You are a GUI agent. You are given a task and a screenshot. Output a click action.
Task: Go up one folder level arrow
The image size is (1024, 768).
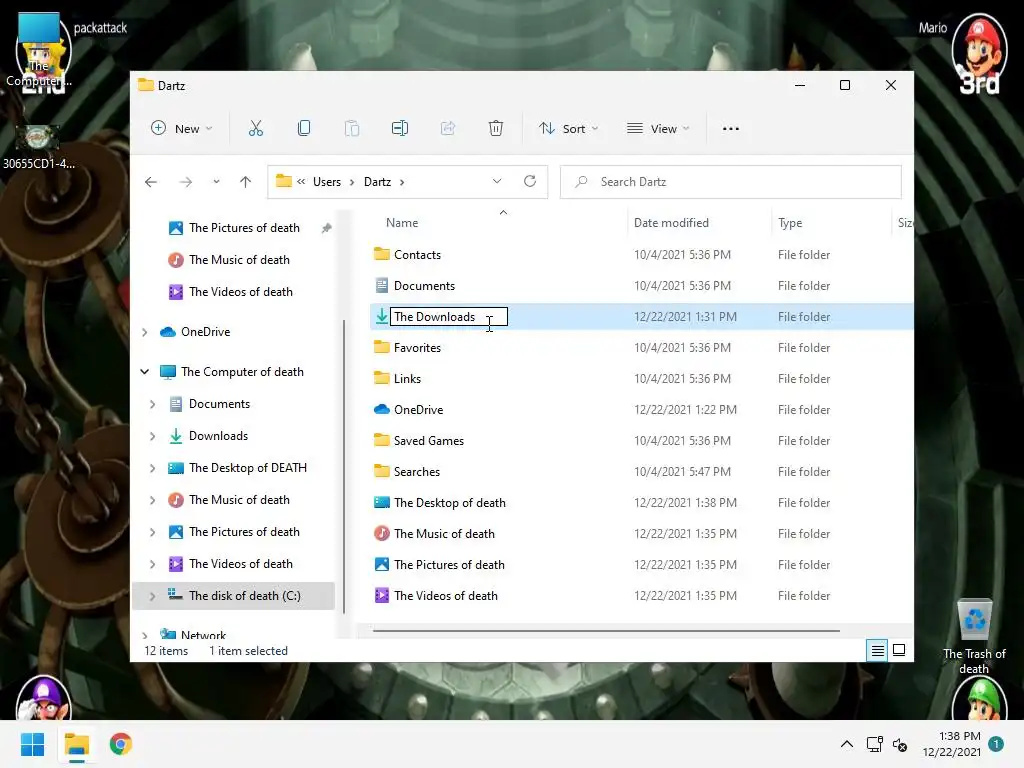[x=246, y=182]
